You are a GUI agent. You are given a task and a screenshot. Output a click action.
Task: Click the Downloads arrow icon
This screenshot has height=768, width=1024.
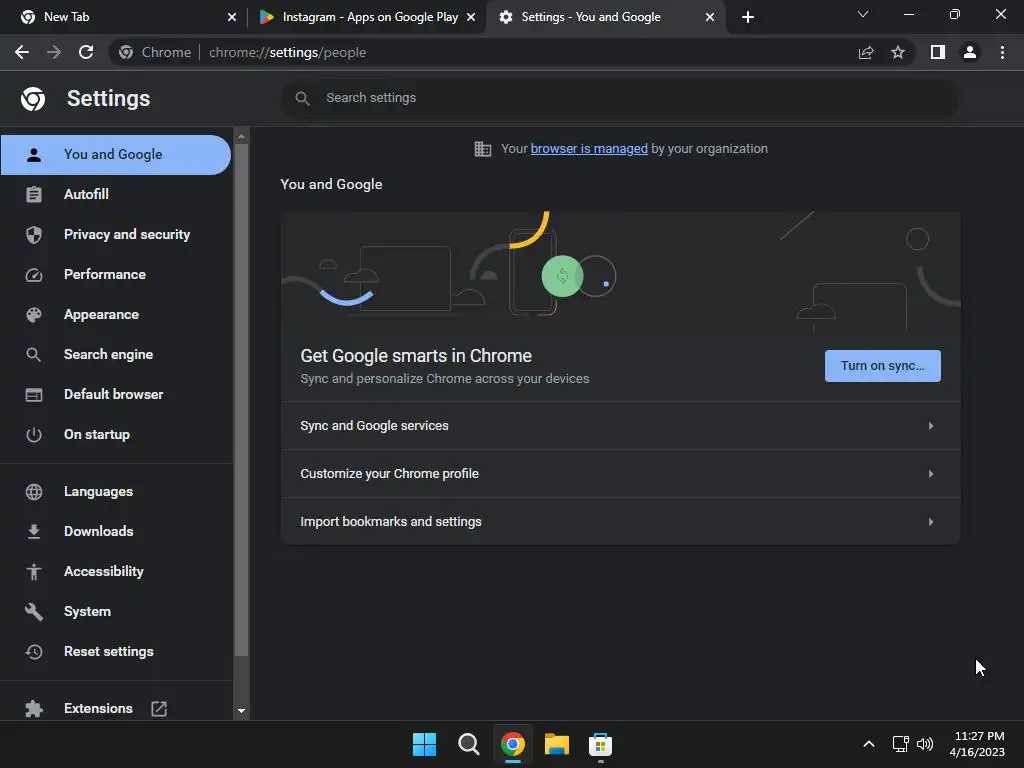(33, 532)
